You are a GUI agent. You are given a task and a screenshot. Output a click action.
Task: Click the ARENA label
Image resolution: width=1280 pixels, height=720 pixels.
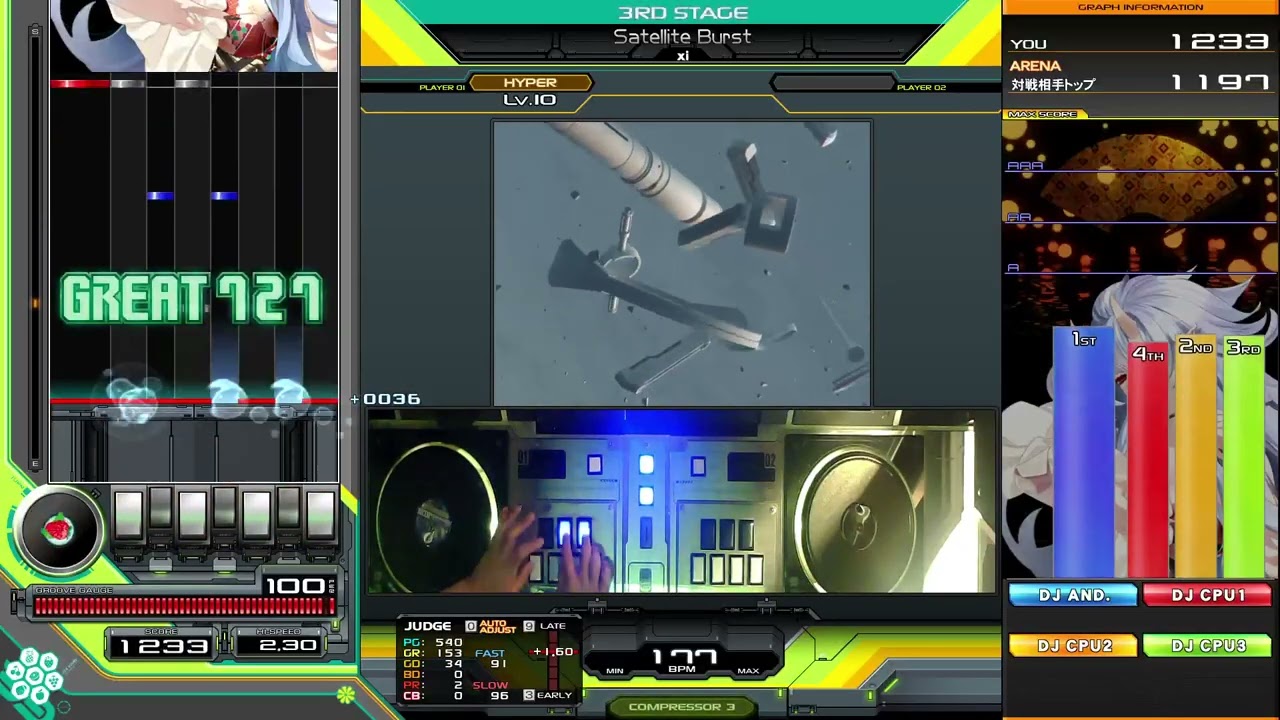pos(1035,66)
